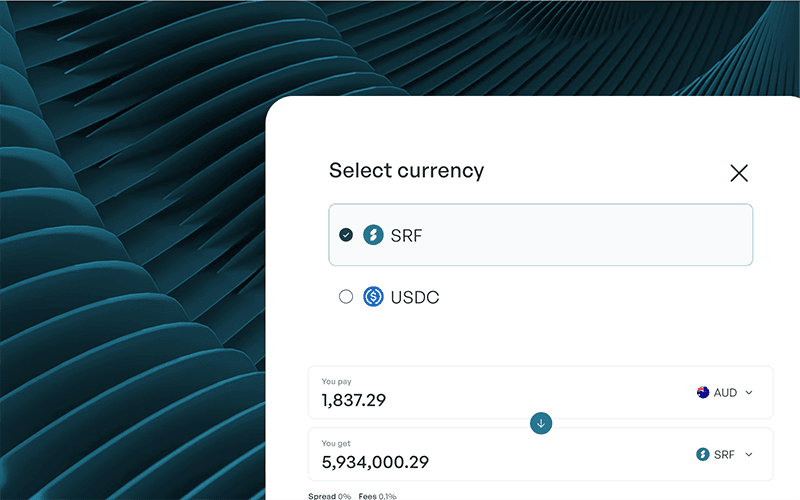Screen dimensions: 800x500
Task: Focus the You pay amount 1,837.29
Action: coord(354,401)
